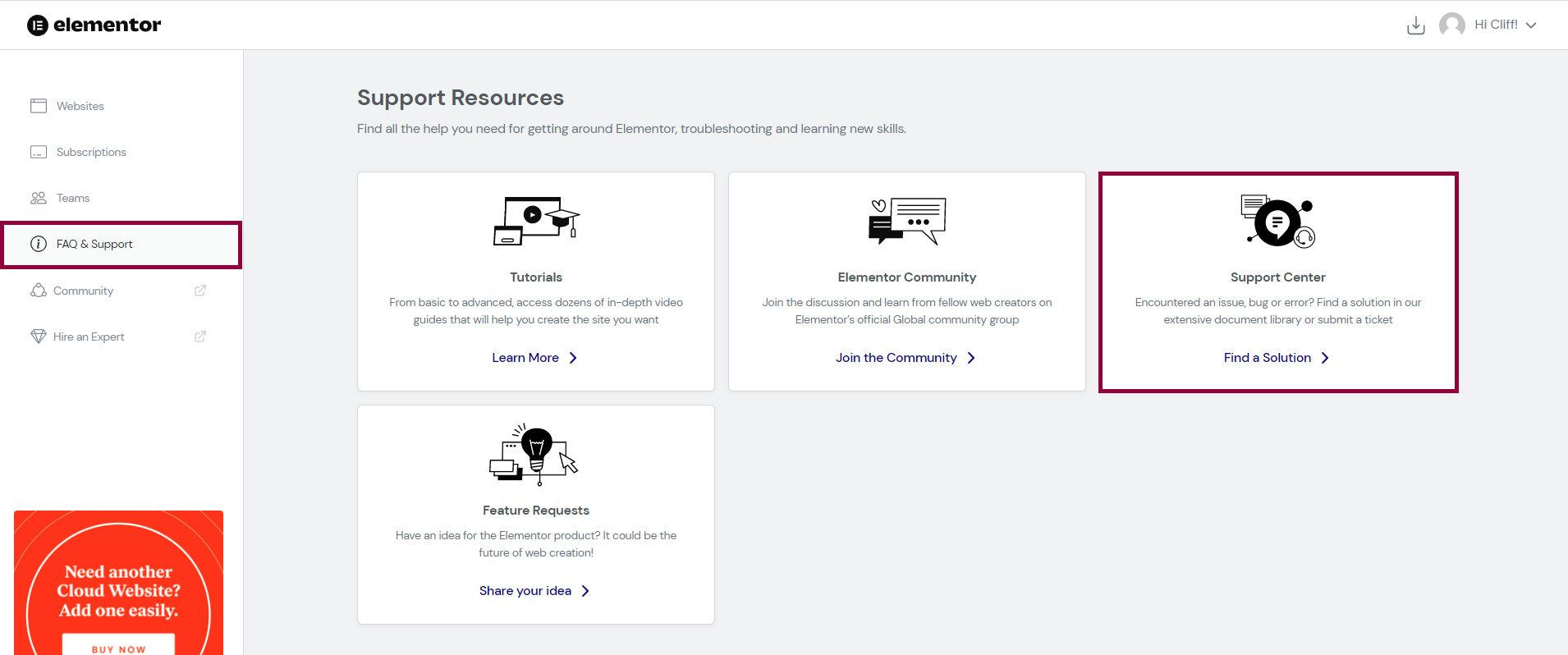Click external link icon beside Hire an Expert
This screenshot has height=655, width=1568.
click(200, 337)
